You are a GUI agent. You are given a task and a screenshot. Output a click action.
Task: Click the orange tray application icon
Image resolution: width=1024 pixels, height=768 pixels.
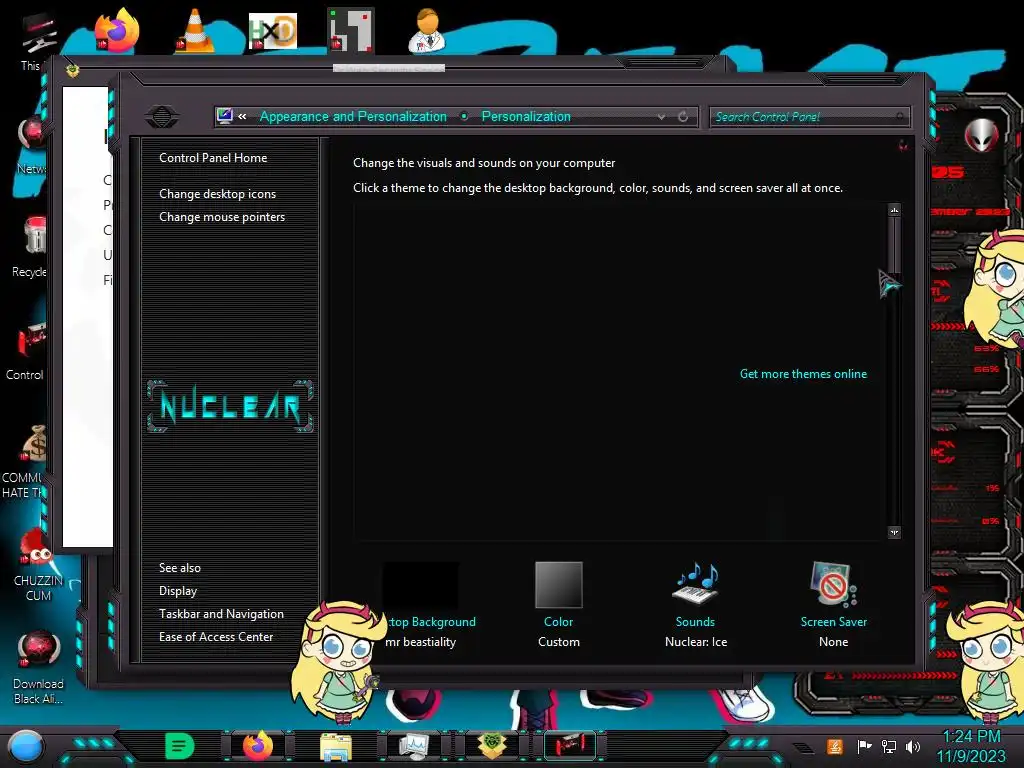coord(835,746)
